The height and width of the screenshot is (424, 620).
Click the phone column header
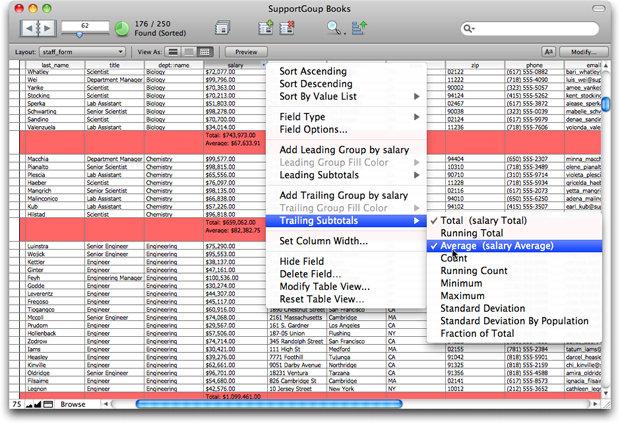click(x=534, y=65)
